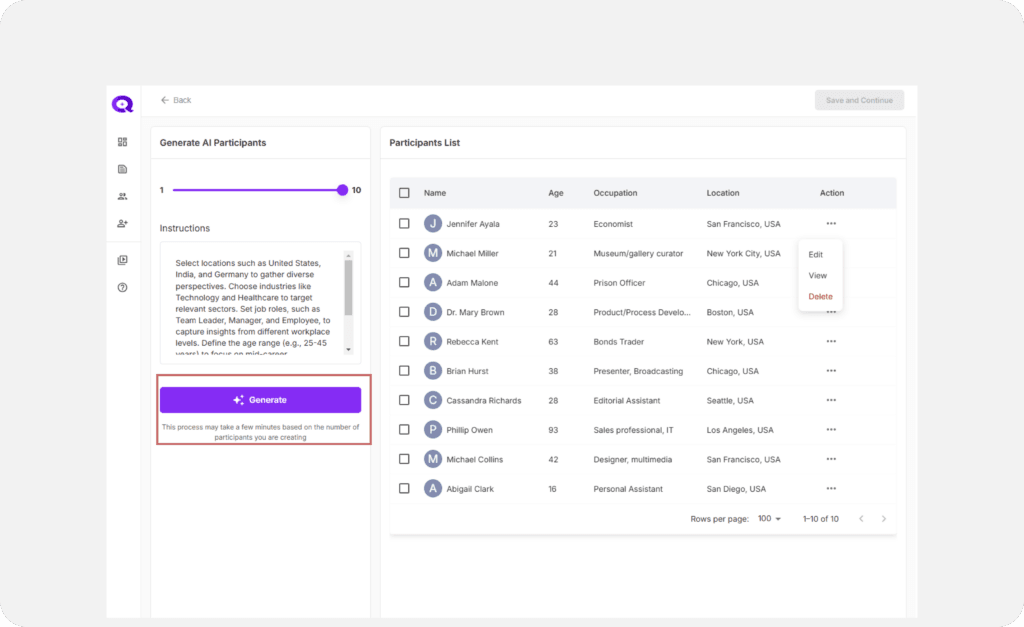
Task: Click the add participant icon in sidebar
Action: click(x=122, y=223)
